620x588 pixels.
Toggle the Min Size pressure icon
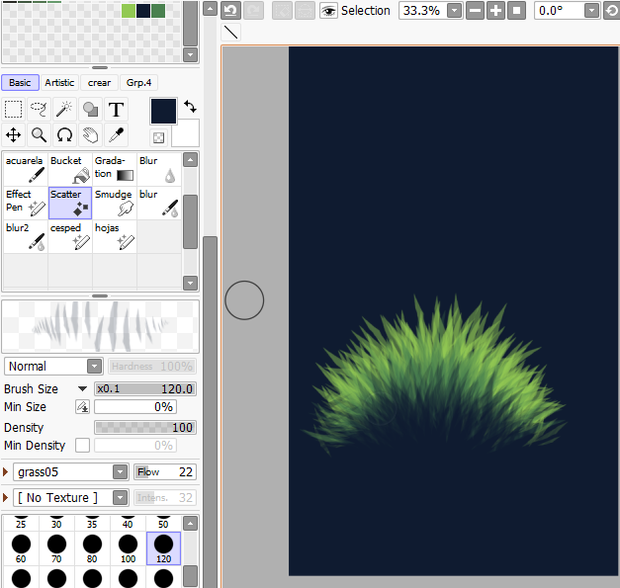pos(82,406)
